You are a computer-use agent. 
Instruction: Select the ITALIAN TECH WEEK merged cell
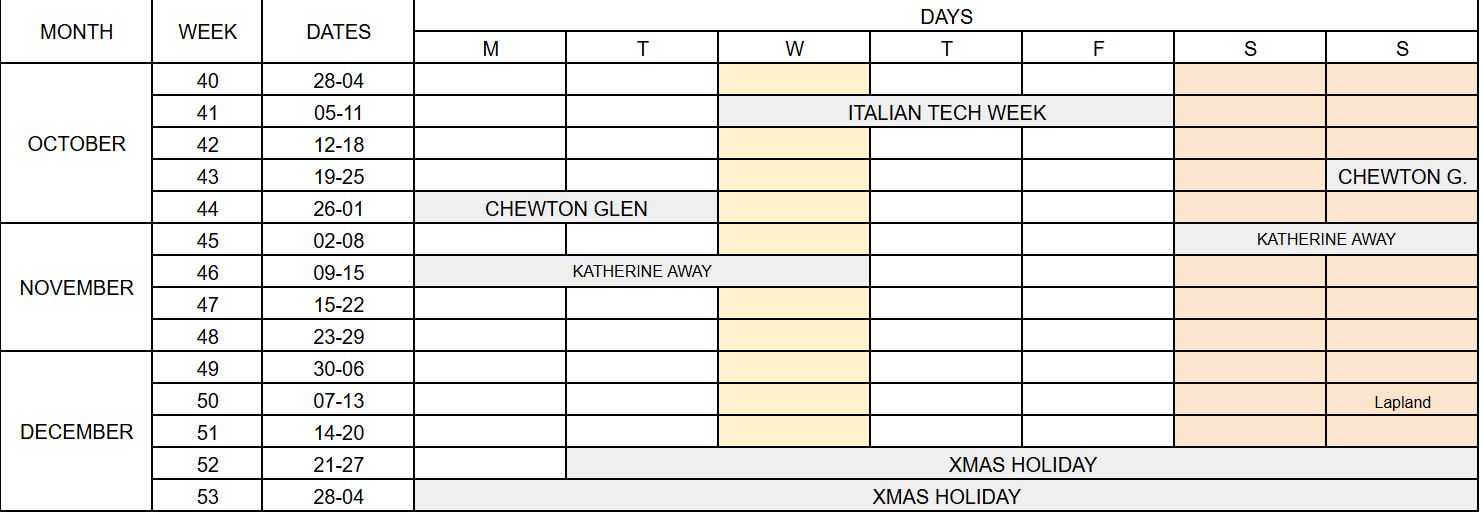click(946, 112)
